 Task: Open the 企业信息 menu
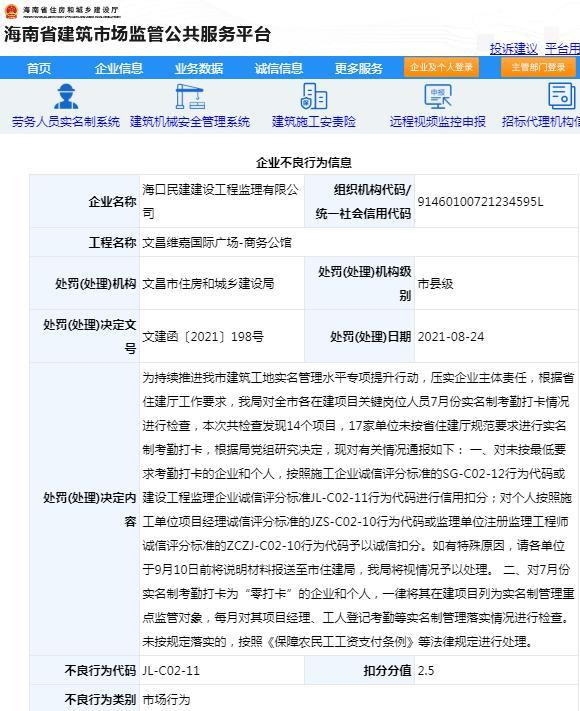pyautogui.click(x=119, y=68)
